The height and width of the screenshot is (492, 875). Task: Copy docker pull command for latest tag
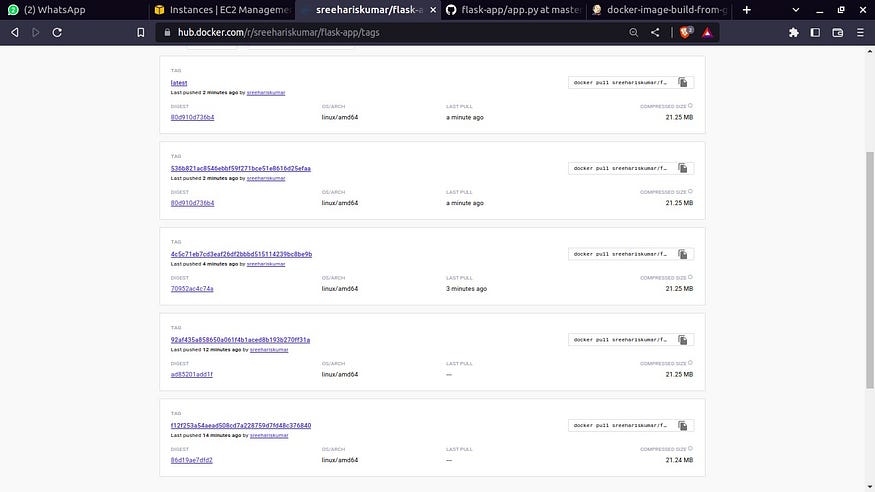682,83
